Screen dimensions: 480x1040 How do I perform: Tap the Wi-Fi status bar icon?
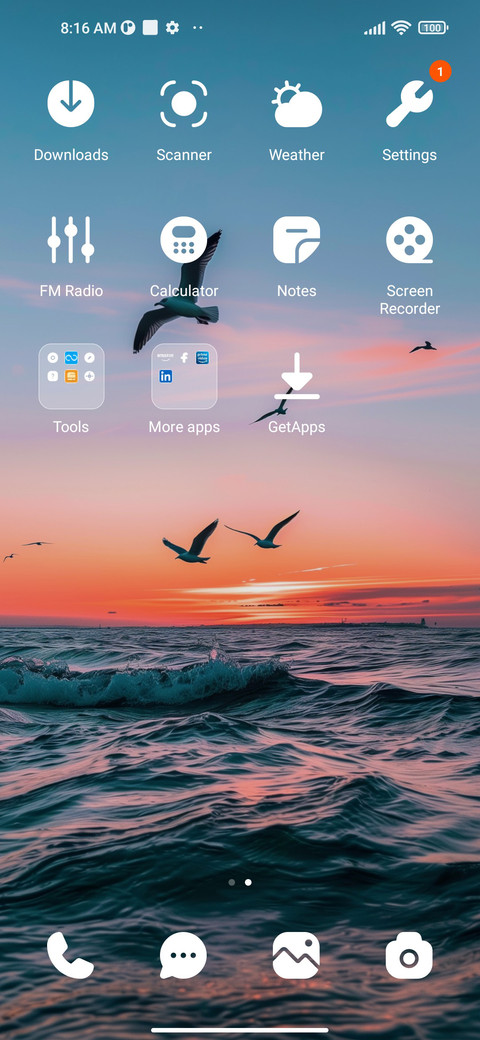point(401,27)
